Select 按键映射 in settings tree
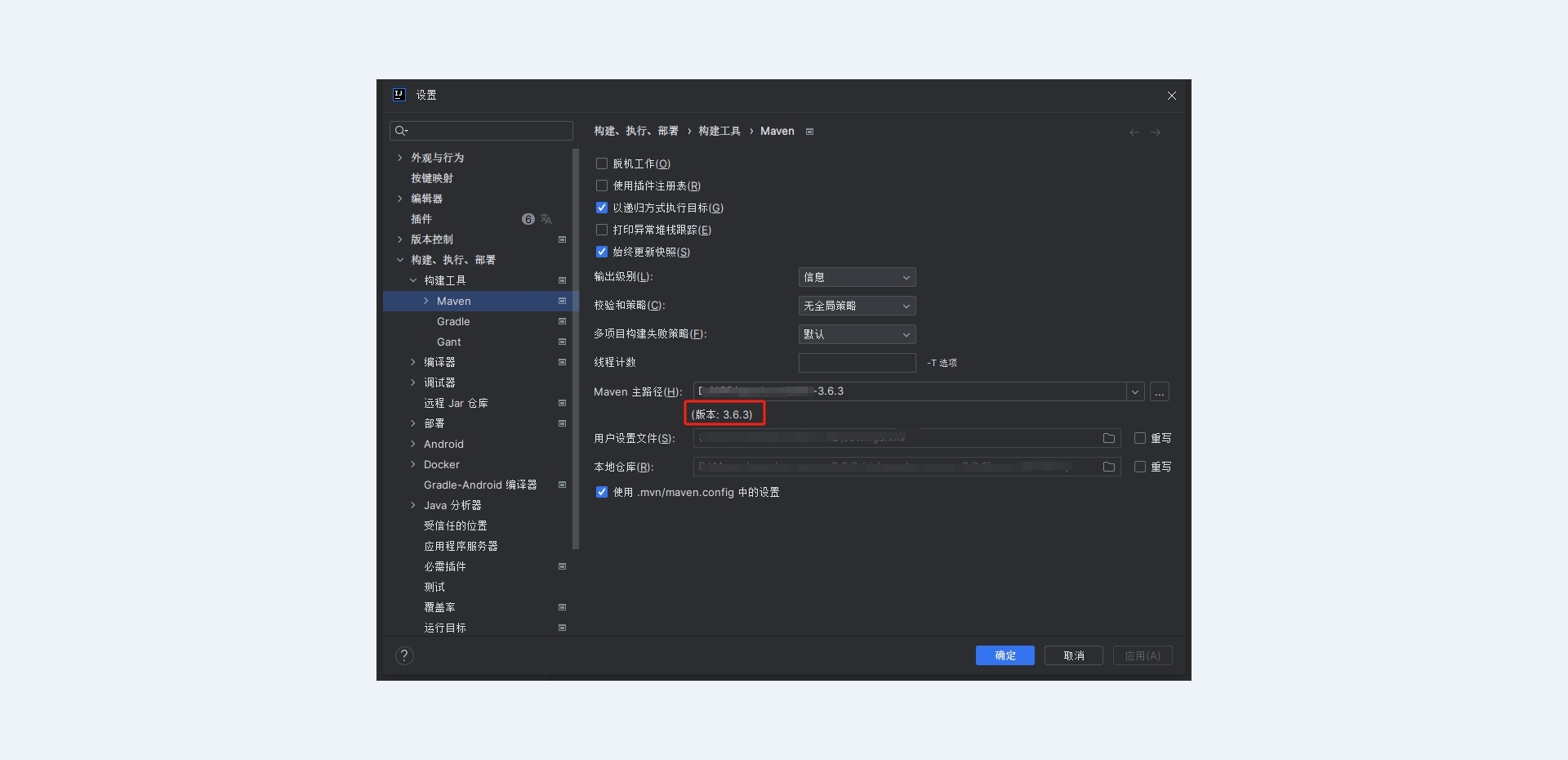The width and height of the screenshot is (1568, 760). pos(432,178)
